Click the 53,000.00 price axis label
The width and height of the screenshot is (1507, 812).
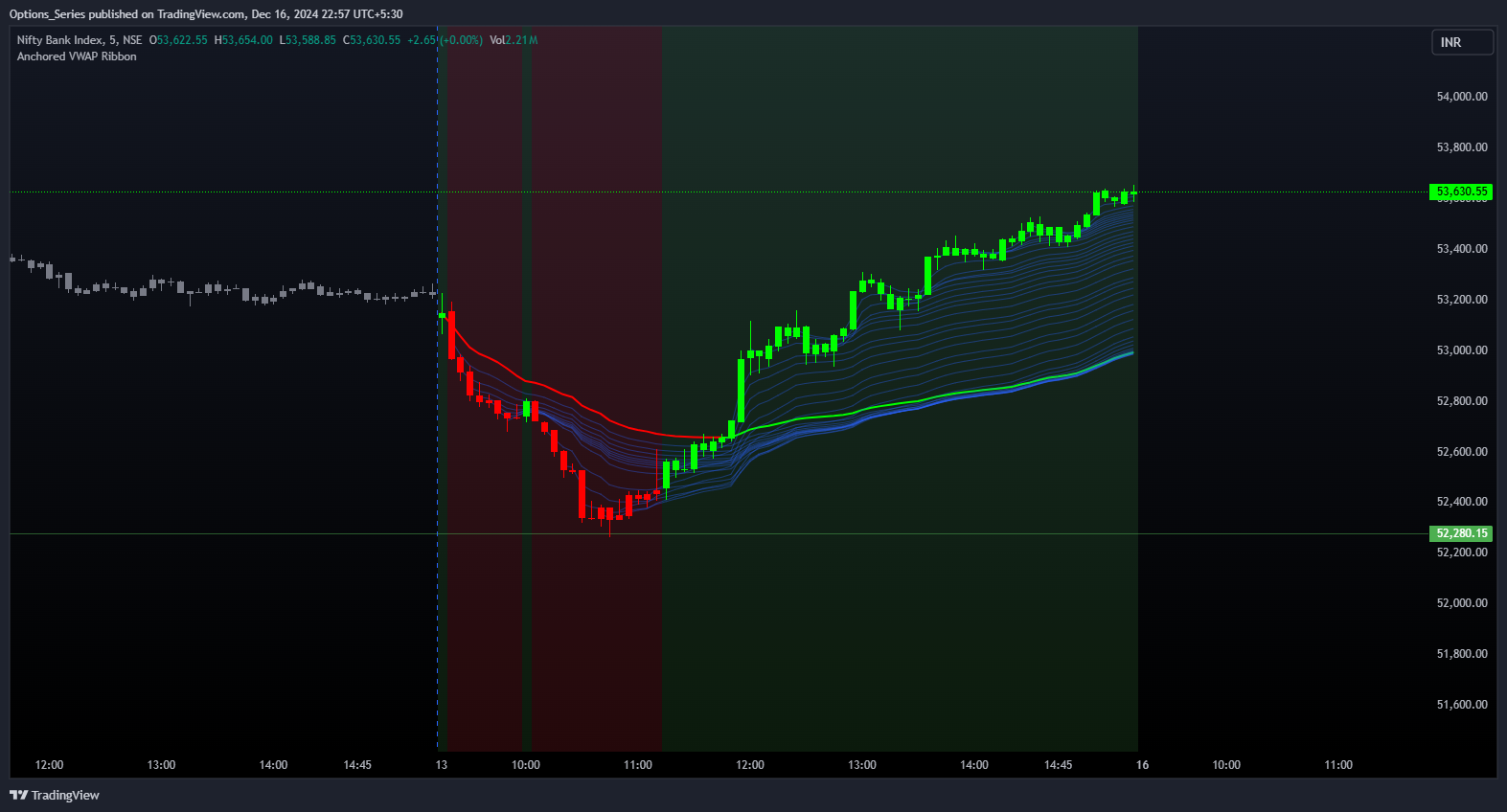1462,350
